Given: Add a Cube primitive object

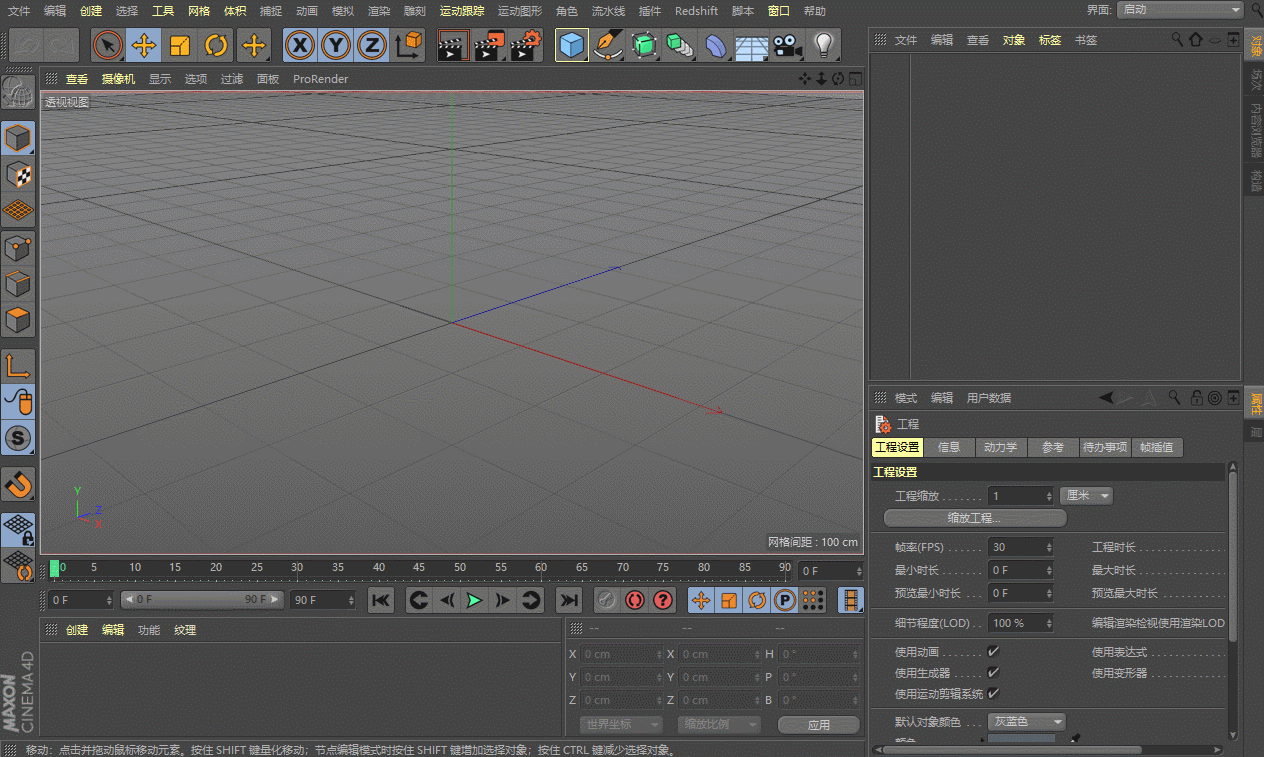Looking at the screenshot, I should (x=571, y=45).
